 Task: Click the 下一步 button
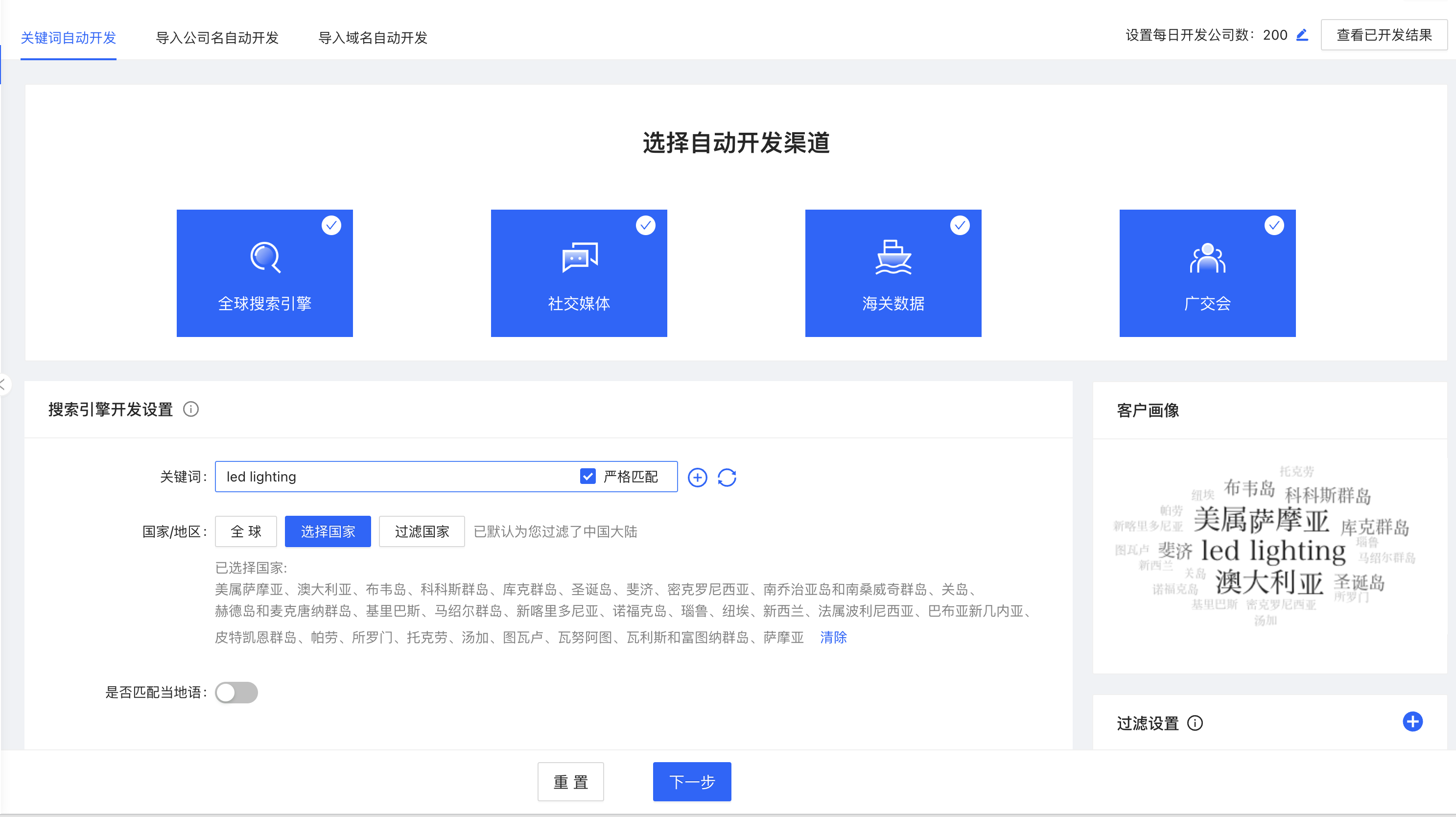(692, 781)
